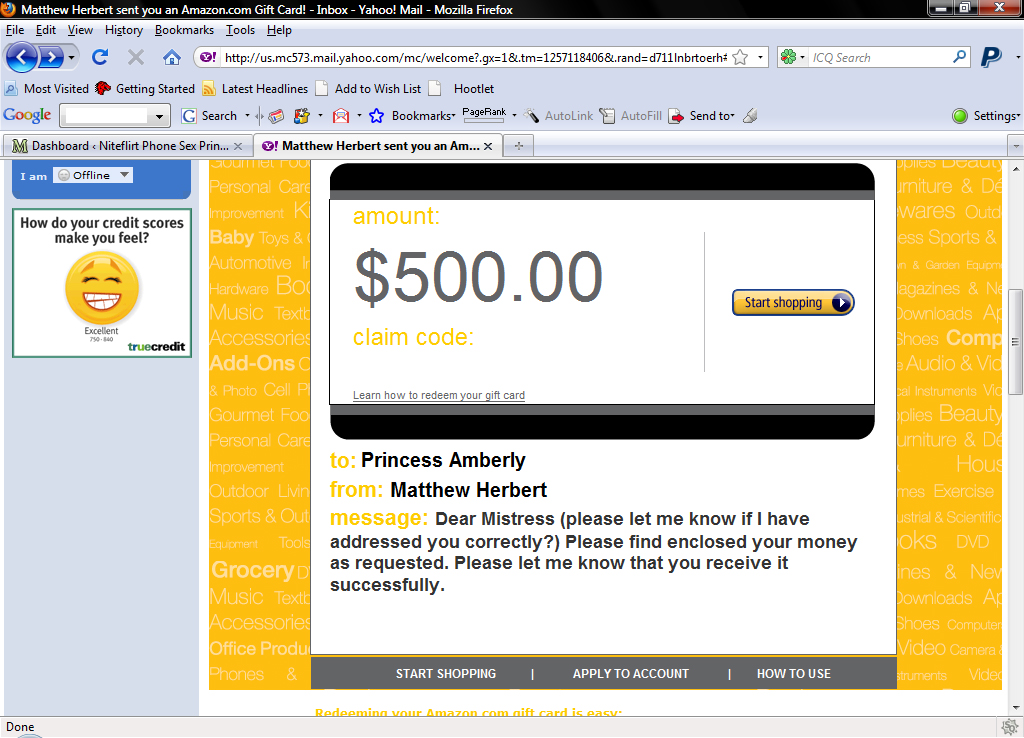Run the ICQ search with the magnifier
The width and height of the screenshot is (1024, 738).
click(x=959, y=57)
